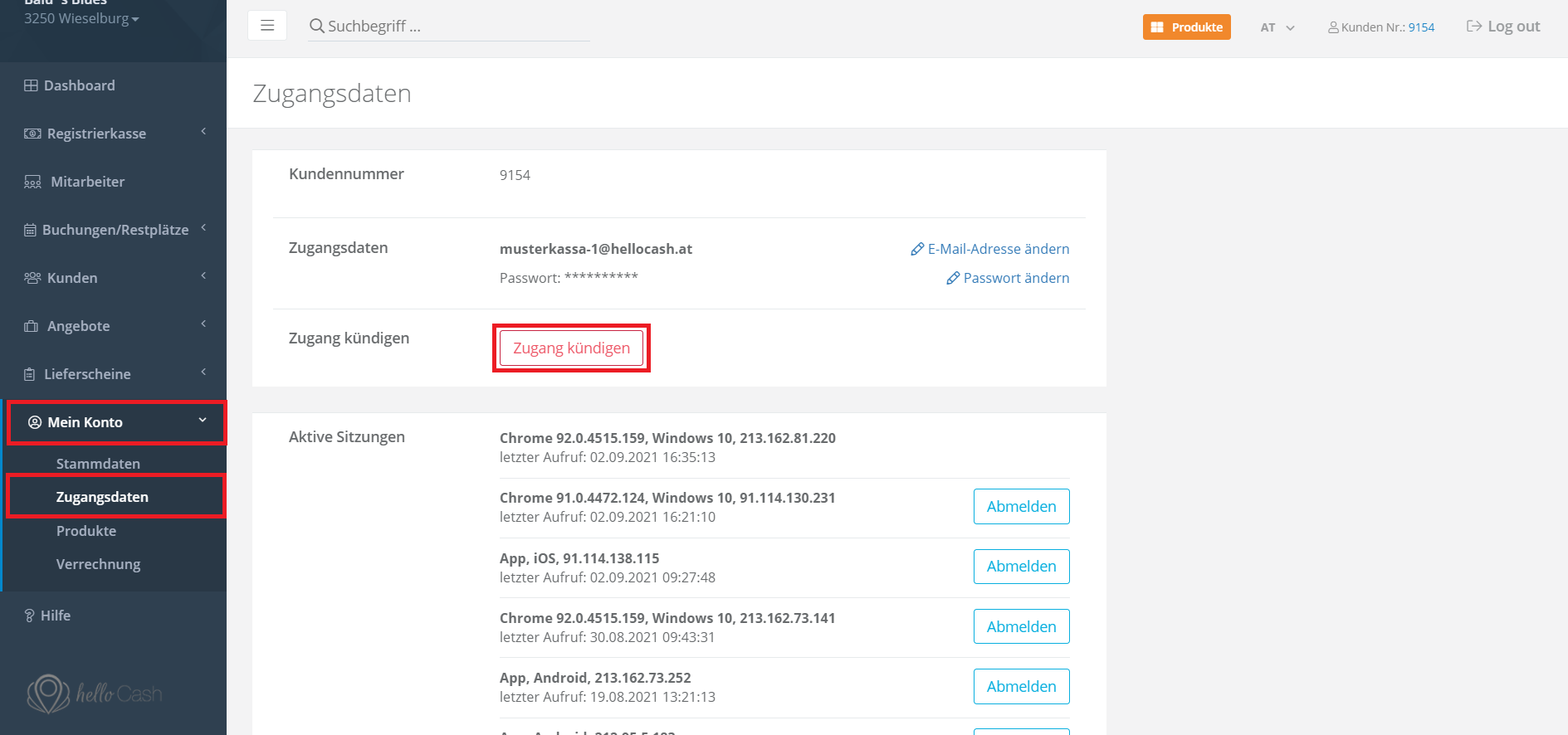Expand the Buchungen/Restplätze chevron
This screenshot has height=735, width=1568.
tap(203, 228)
